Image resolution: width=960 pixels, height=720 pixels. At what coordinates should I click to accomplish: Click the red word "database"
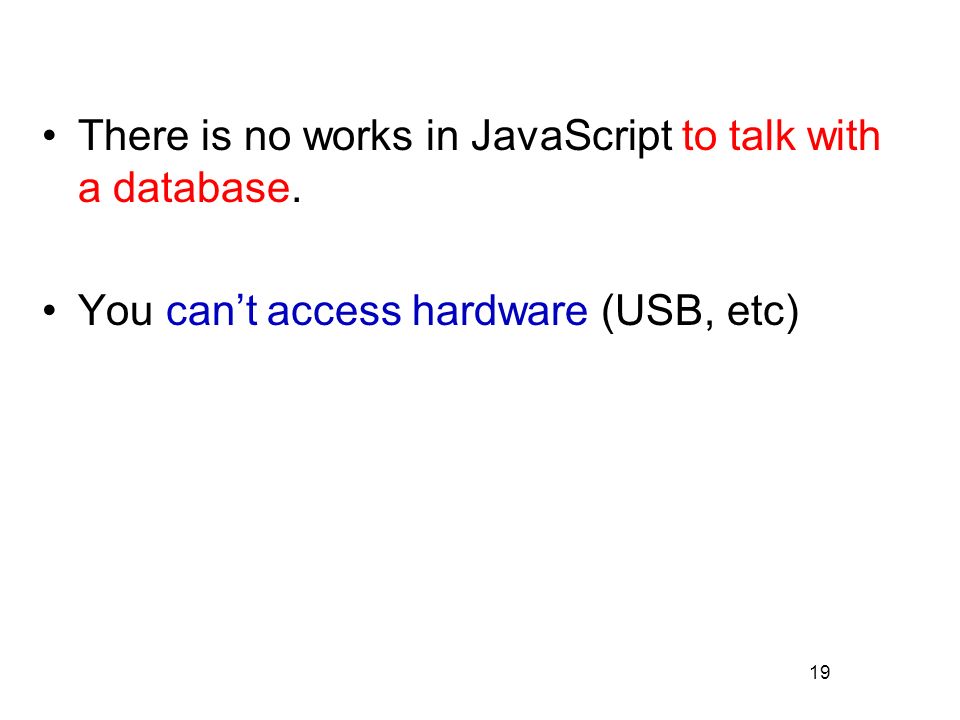[x=201, y=187]
